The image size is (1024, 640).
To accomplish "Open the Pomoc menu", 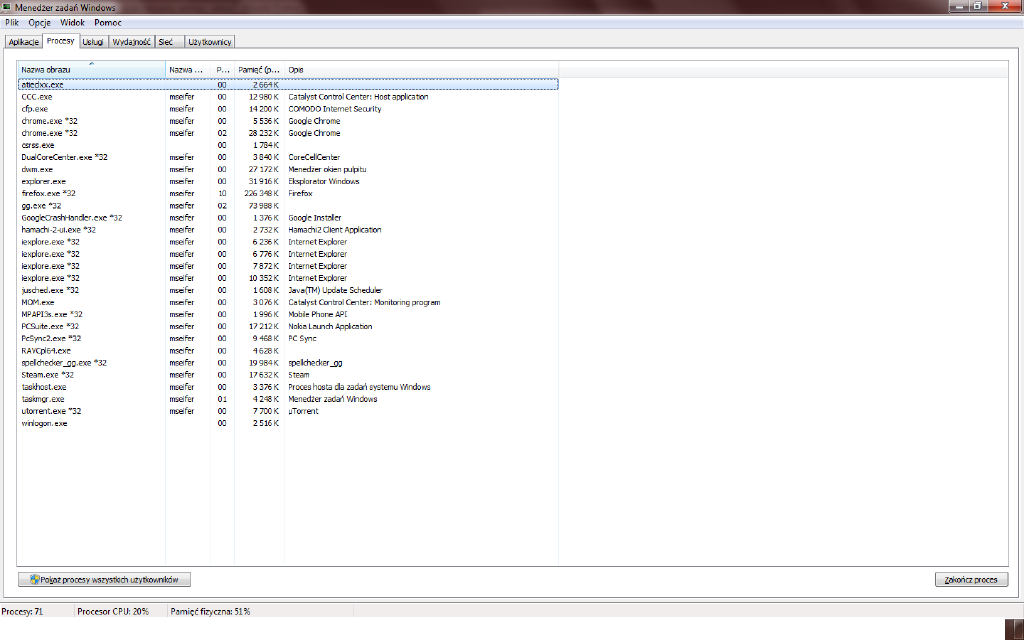I will click(x=108, y=23).
